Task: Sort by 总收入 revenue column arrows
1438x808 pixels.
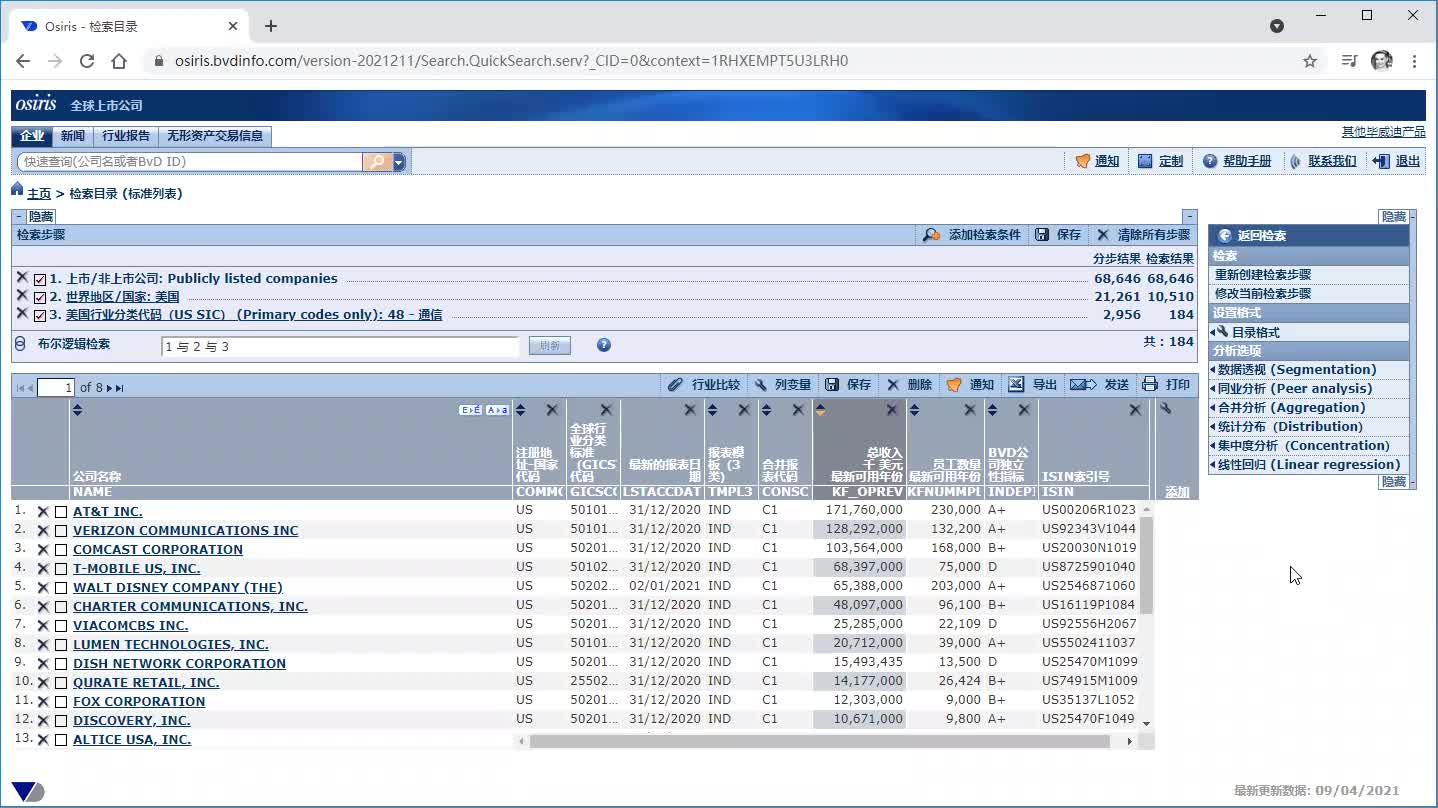Action: pyautogui.click(x=820, y=410)
